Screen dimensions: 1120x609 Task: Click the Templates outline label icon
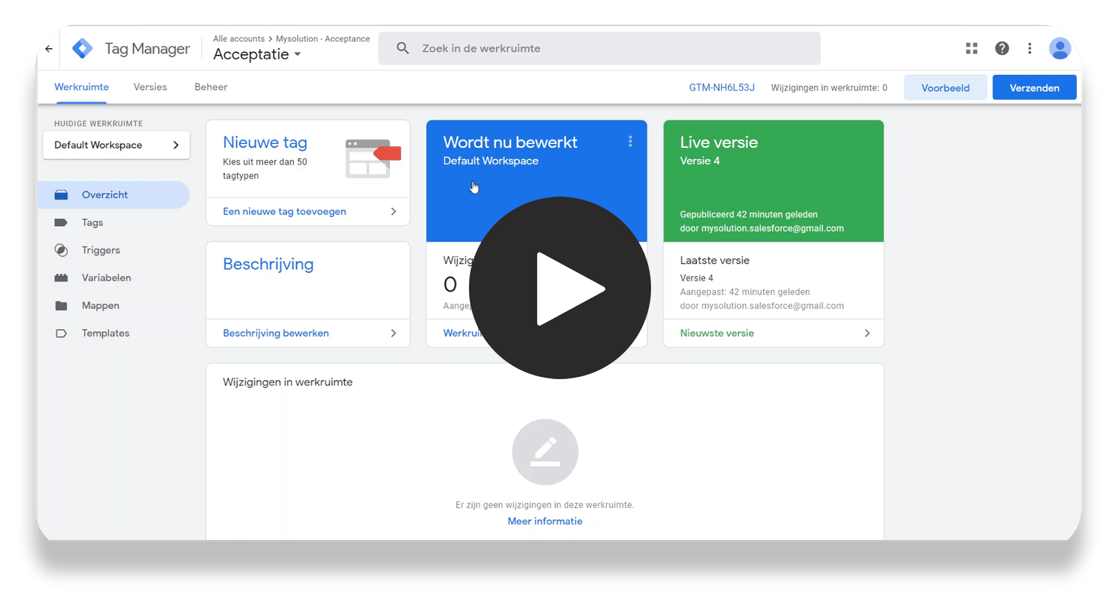tap(61, 333)
